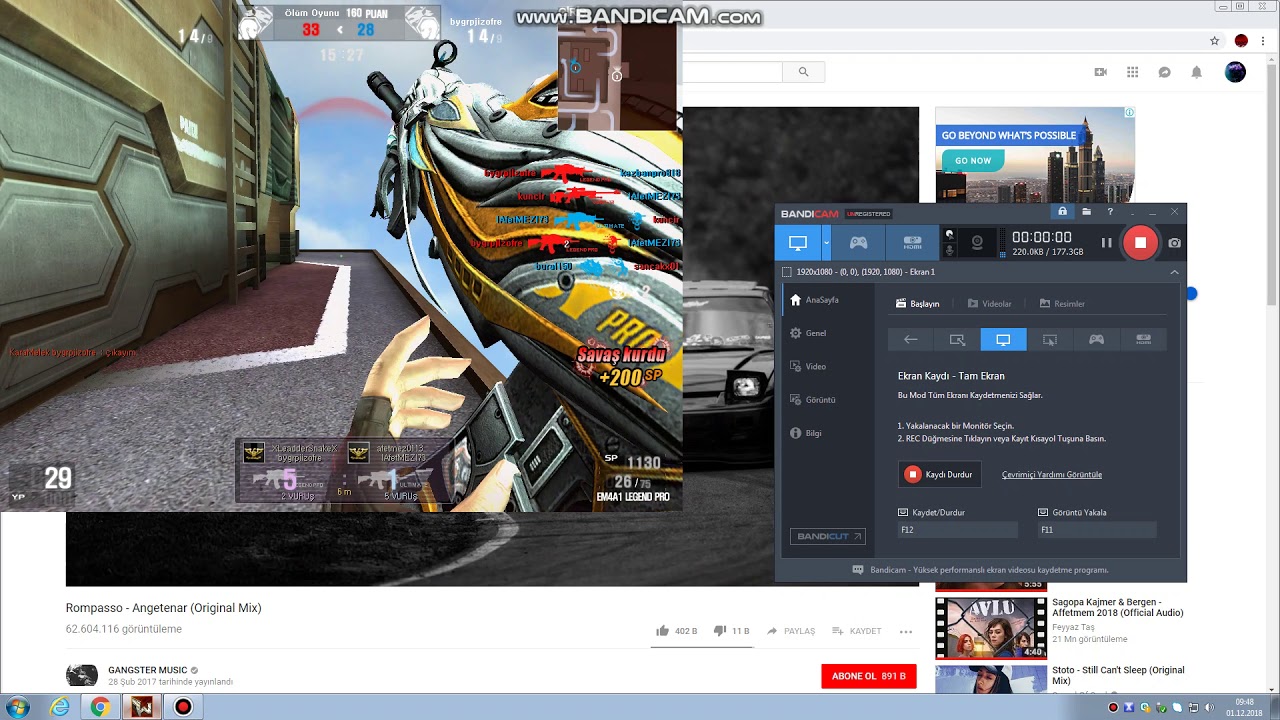
Task: Click the Kaydet/Durdur hotkey field showing F12
Action: coord(957,530)
